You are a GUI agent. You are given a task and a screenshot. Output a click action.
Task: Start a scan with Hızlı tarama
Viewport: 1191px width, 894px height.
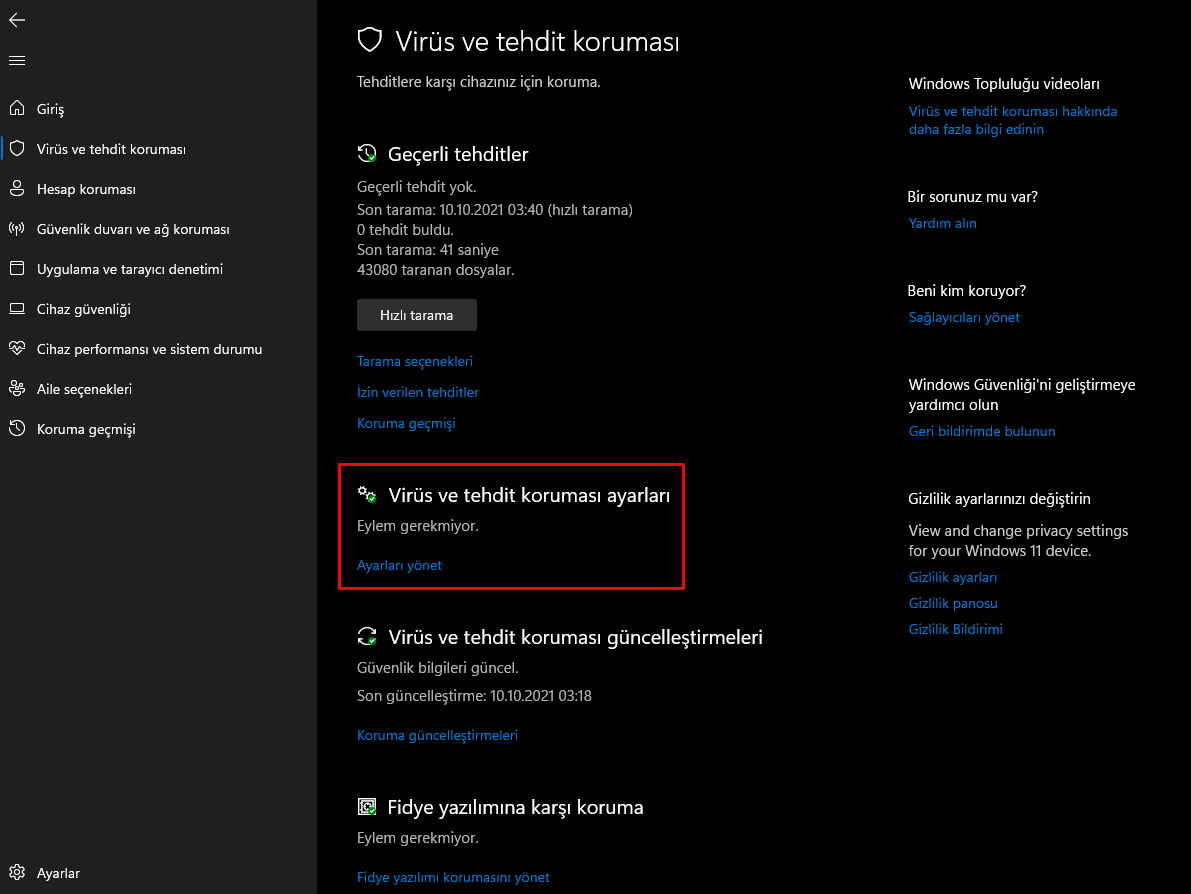coord(416,315)
